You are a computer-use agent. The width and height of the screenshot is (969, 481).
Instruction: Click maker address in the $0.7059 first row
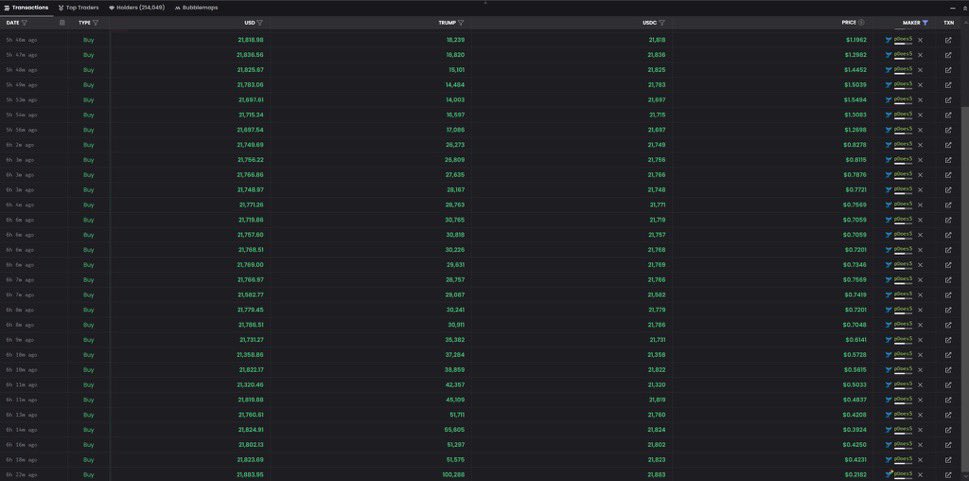[x=903, y=219]
